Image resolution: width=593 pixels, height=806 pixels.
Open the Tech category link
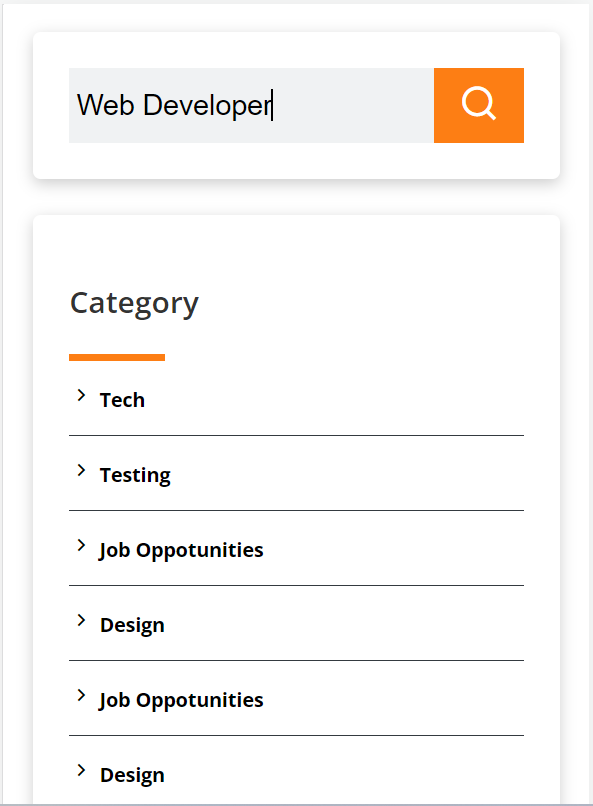point(122,400)
